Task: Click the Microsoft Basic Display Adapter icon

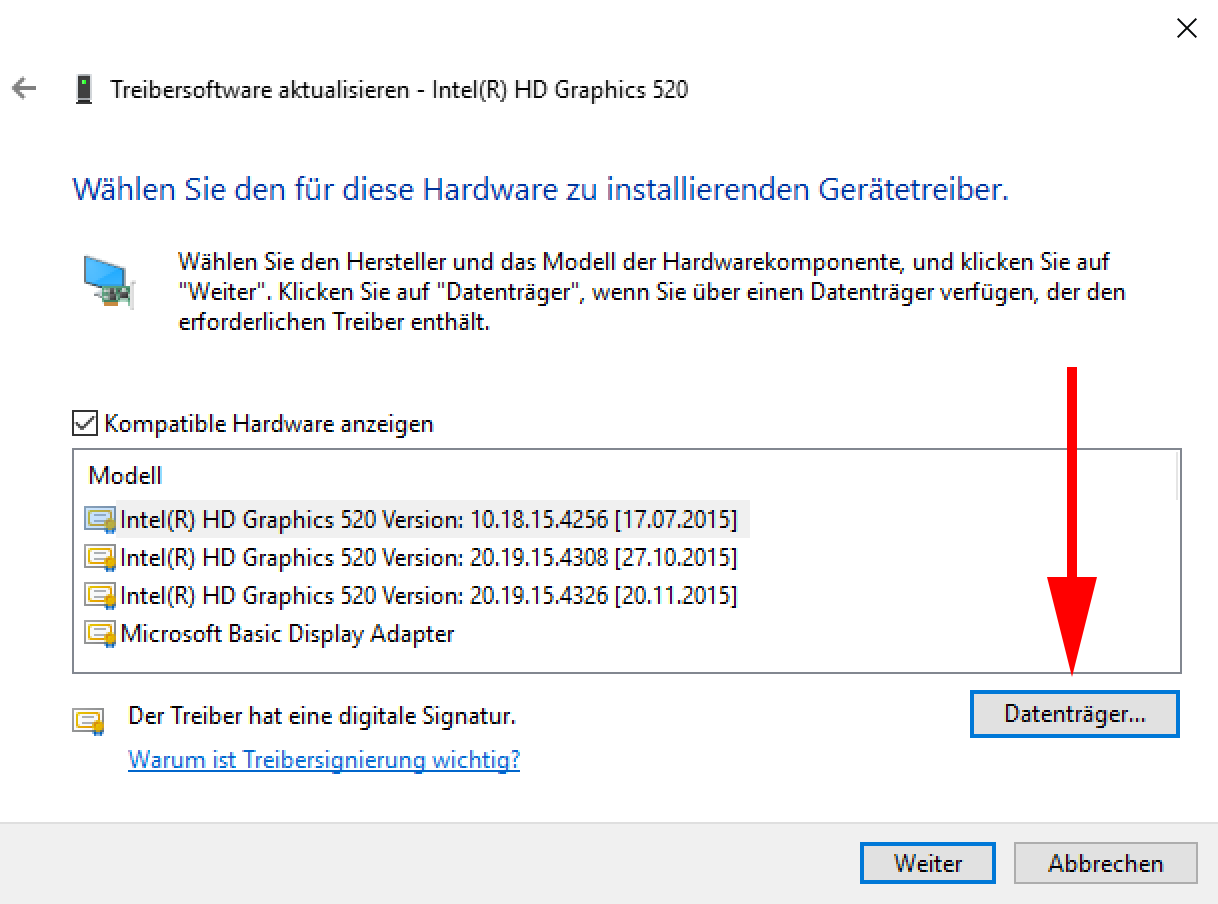Action: pyautogui.click(x=101, y=633)
